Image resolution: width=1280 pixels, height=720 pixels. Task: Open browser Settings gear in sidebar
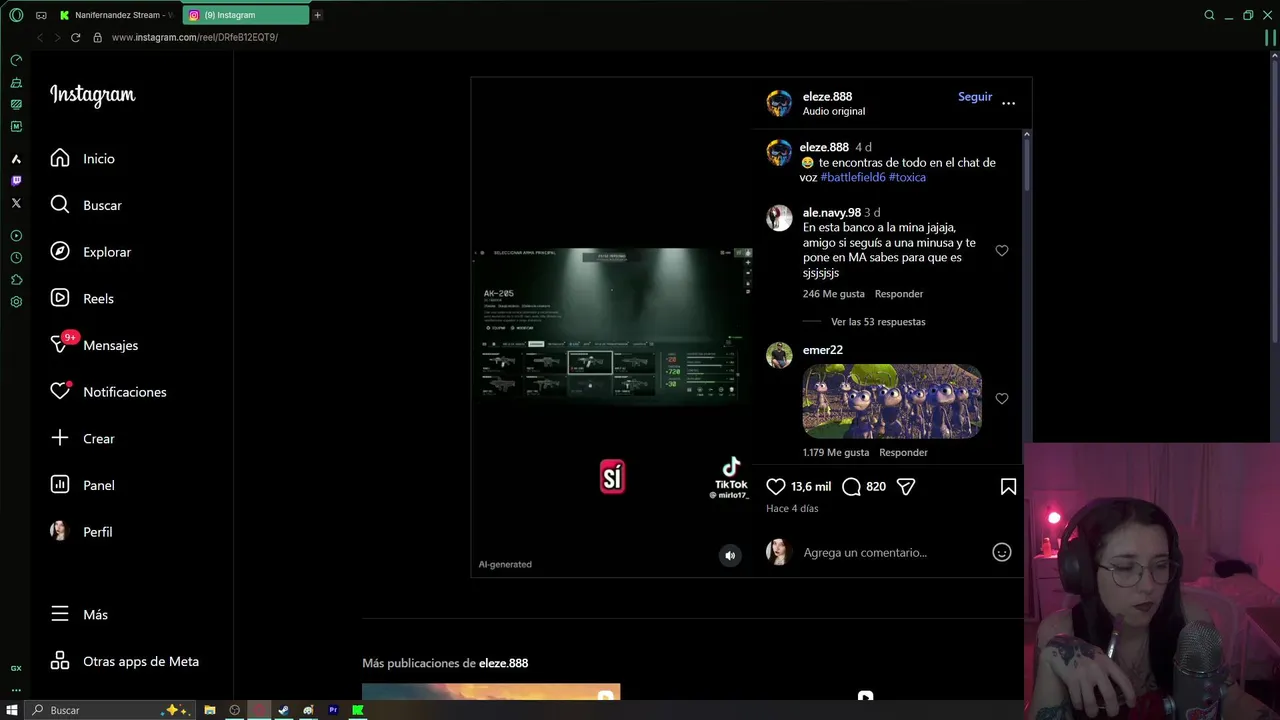pyautogui.click(x=16, y=302)
